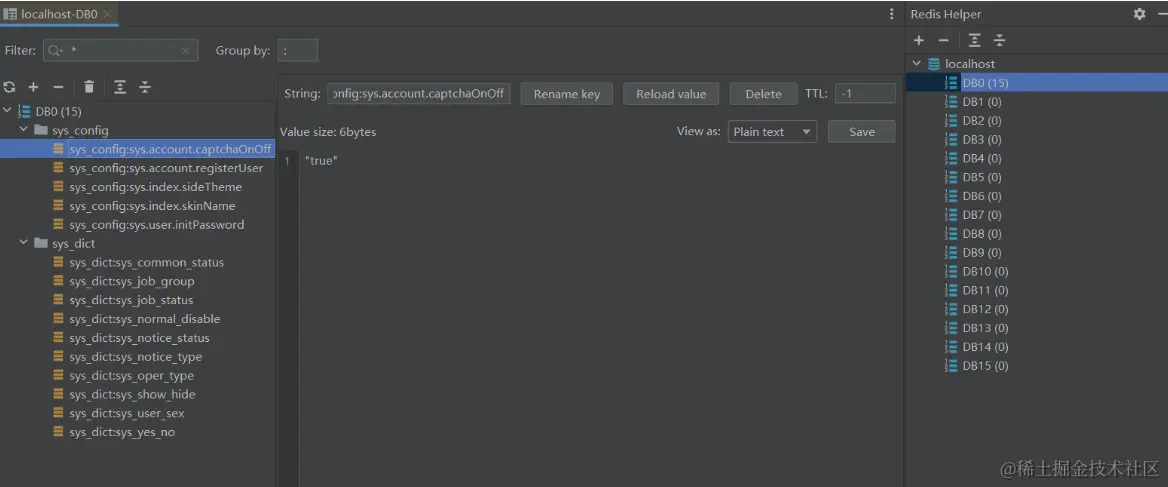
Task: Add connection with plus in Redis Helper panel
Action: tap(919, 40)
